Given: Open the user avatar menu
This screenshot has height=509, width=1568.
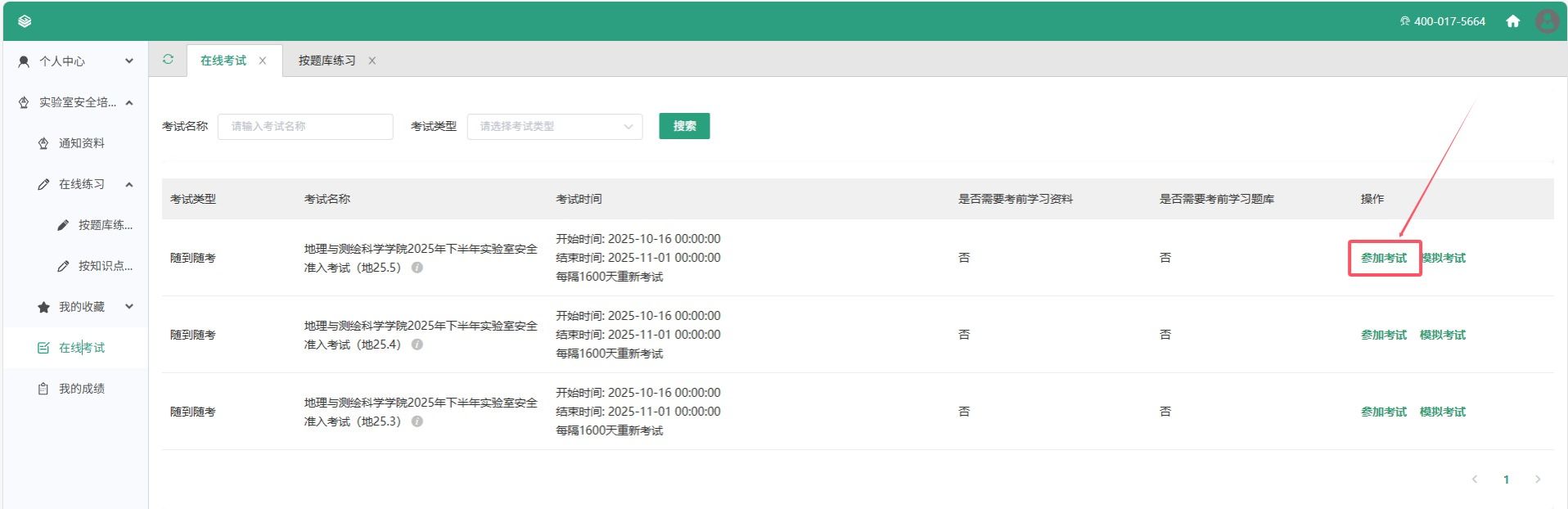Looking at the screenshot, I should (x=1546, y=21).
